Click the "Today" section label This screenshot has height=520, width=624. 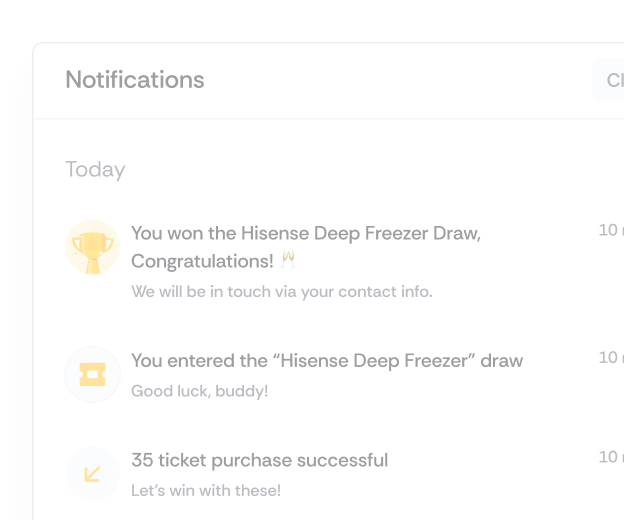95,169
